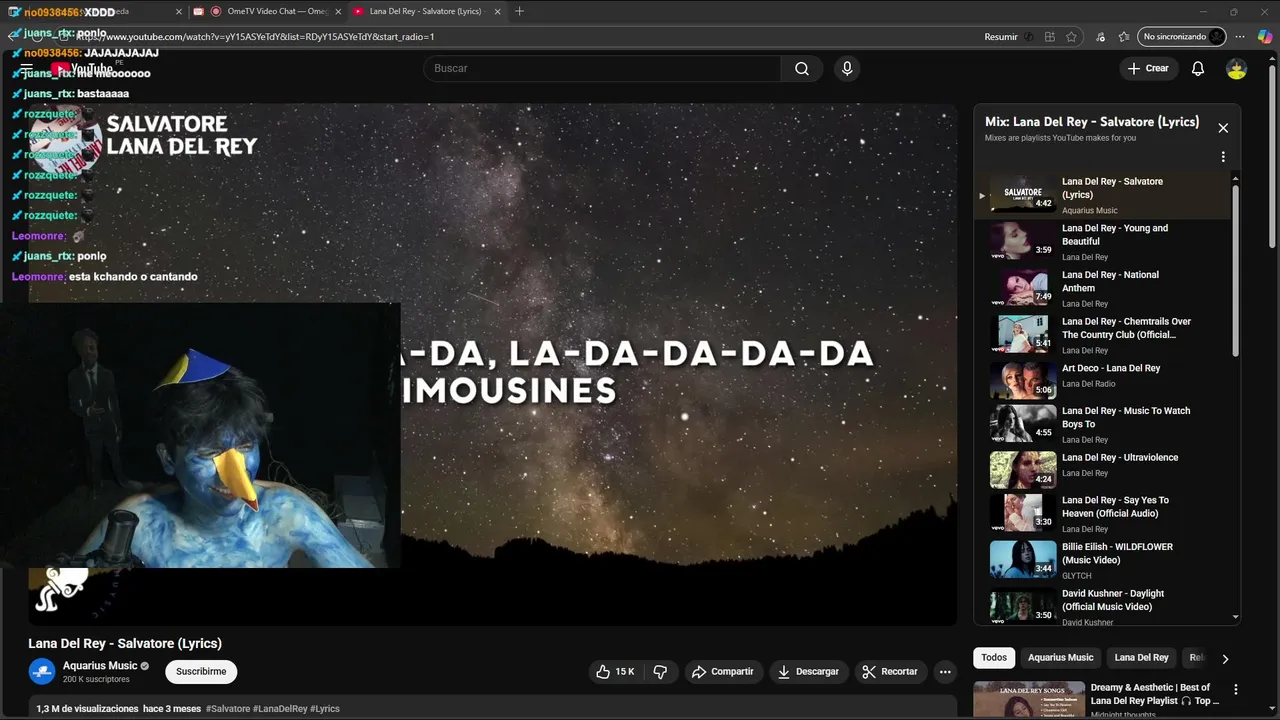Select the Todos filter chip
Image resolution: width=1280 pixels, height=720 pixels.
(994, 657)
